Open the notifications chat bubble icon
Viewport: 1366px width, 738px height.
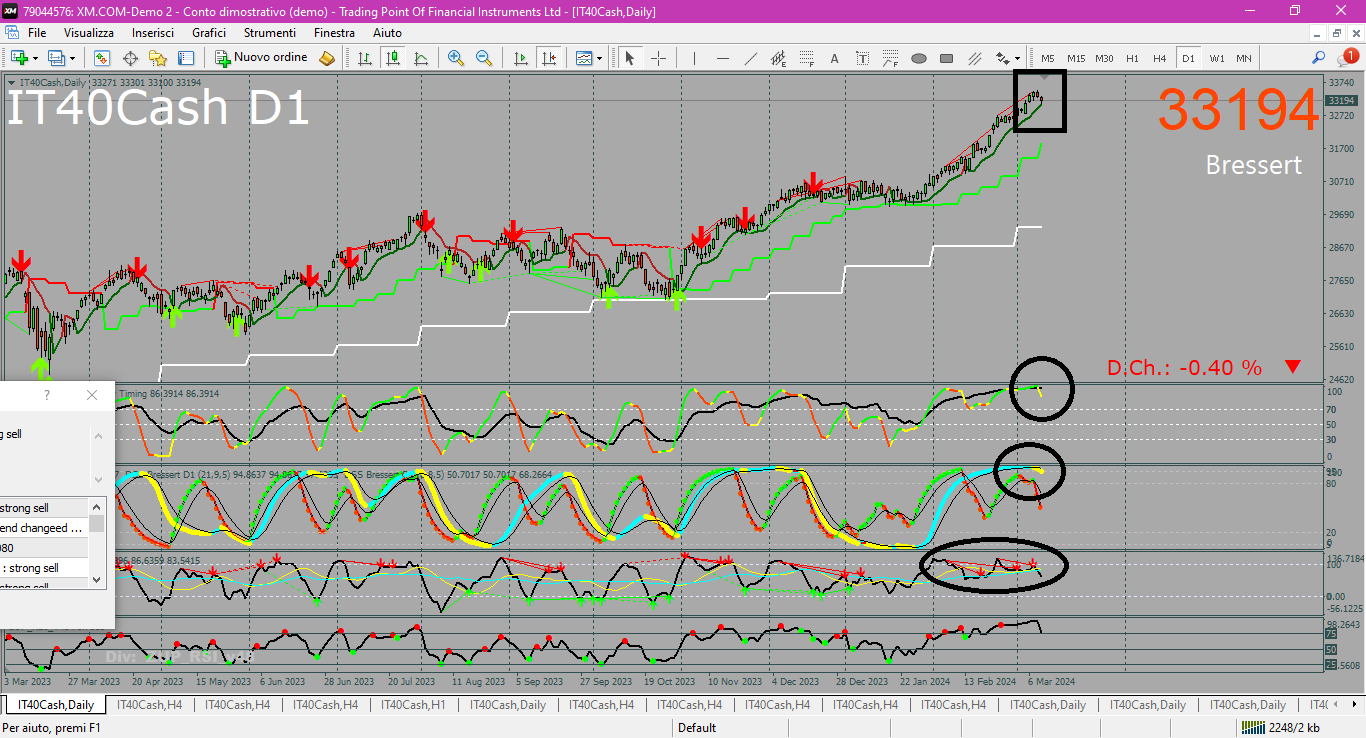1346,58
